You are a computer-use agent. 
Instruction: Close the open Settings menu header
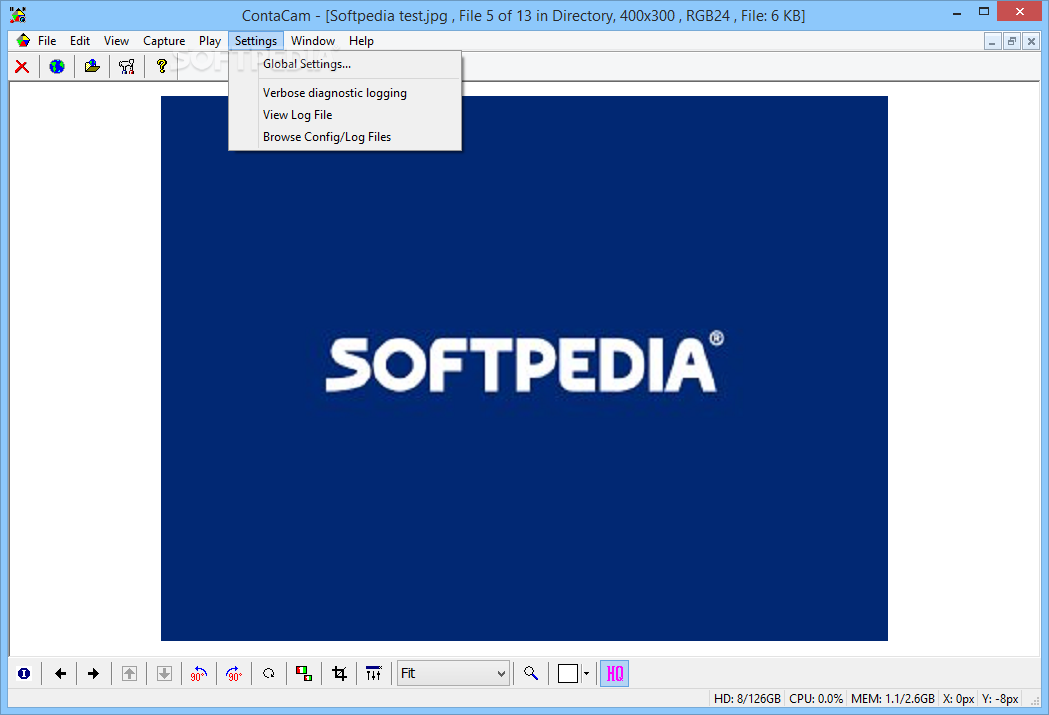pyautogui.click(x=256, y=41)
